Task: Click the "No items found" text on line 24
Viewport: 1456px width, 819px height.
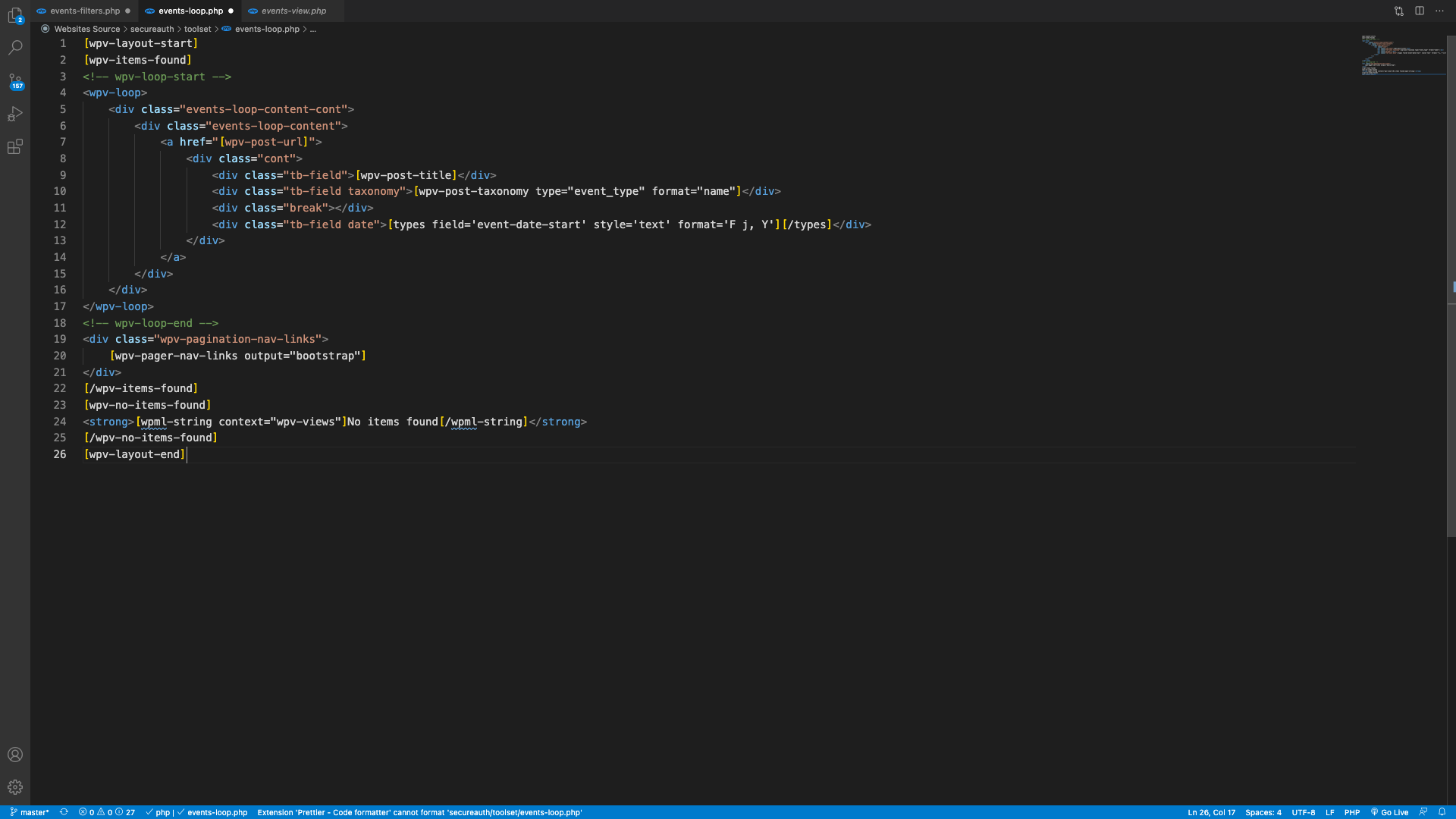Action: coord(393,422)
